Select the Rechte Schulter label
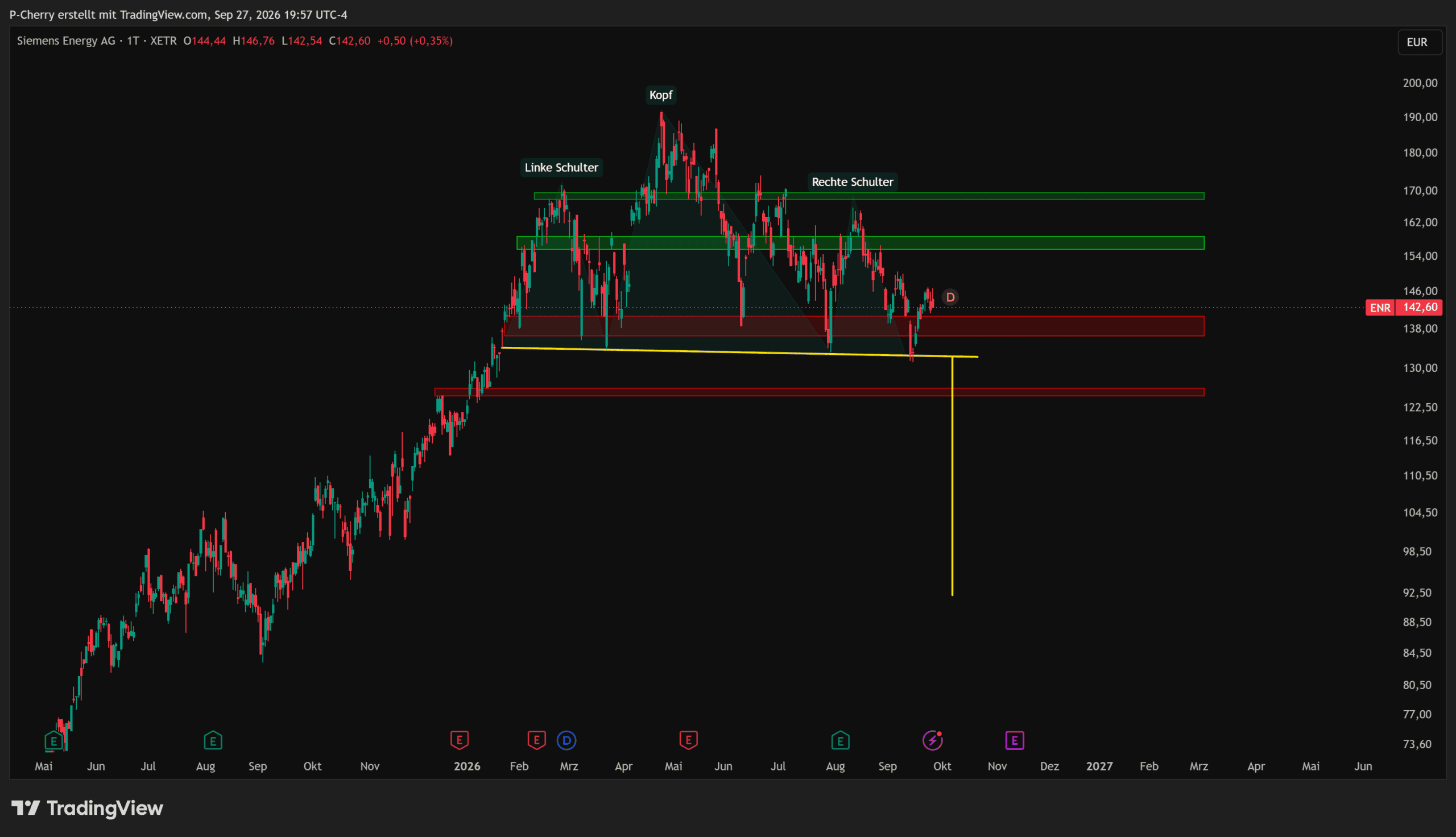1456x837 pixels. pos(852,181)
